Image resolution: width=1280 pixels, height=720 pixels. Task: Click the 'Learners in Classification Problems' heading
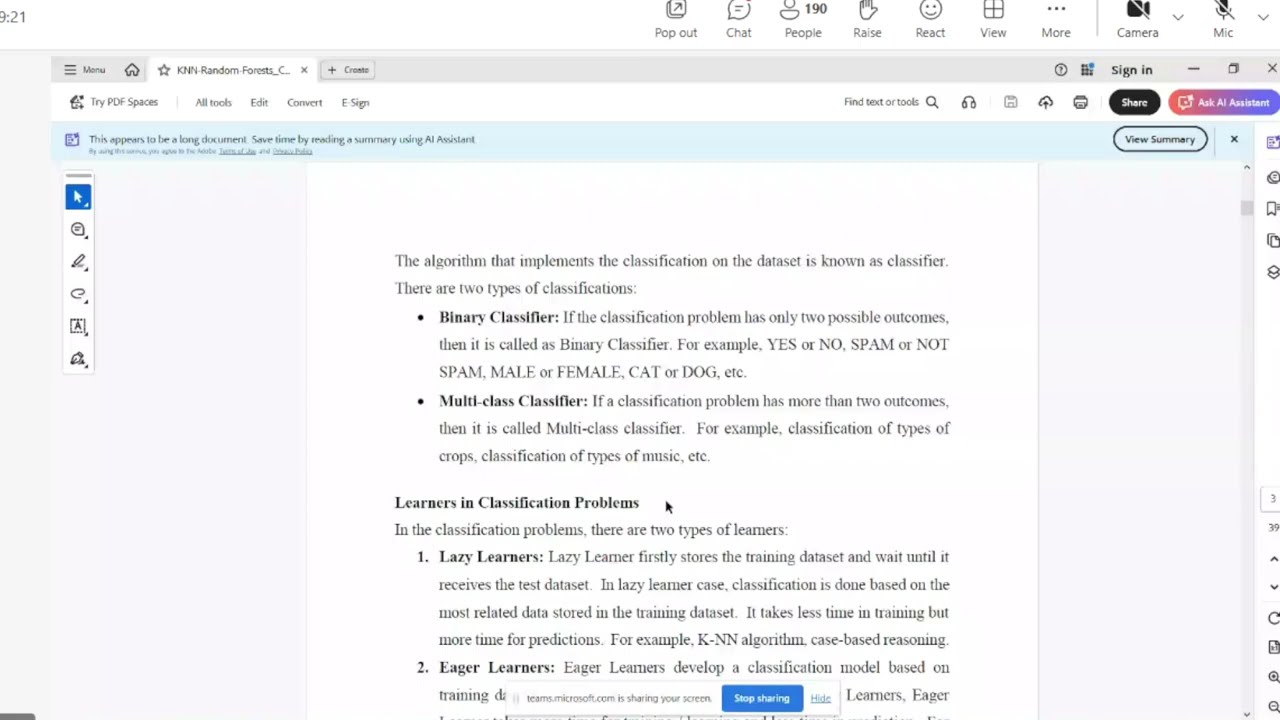pyautogui.click(x=517, y=503)
